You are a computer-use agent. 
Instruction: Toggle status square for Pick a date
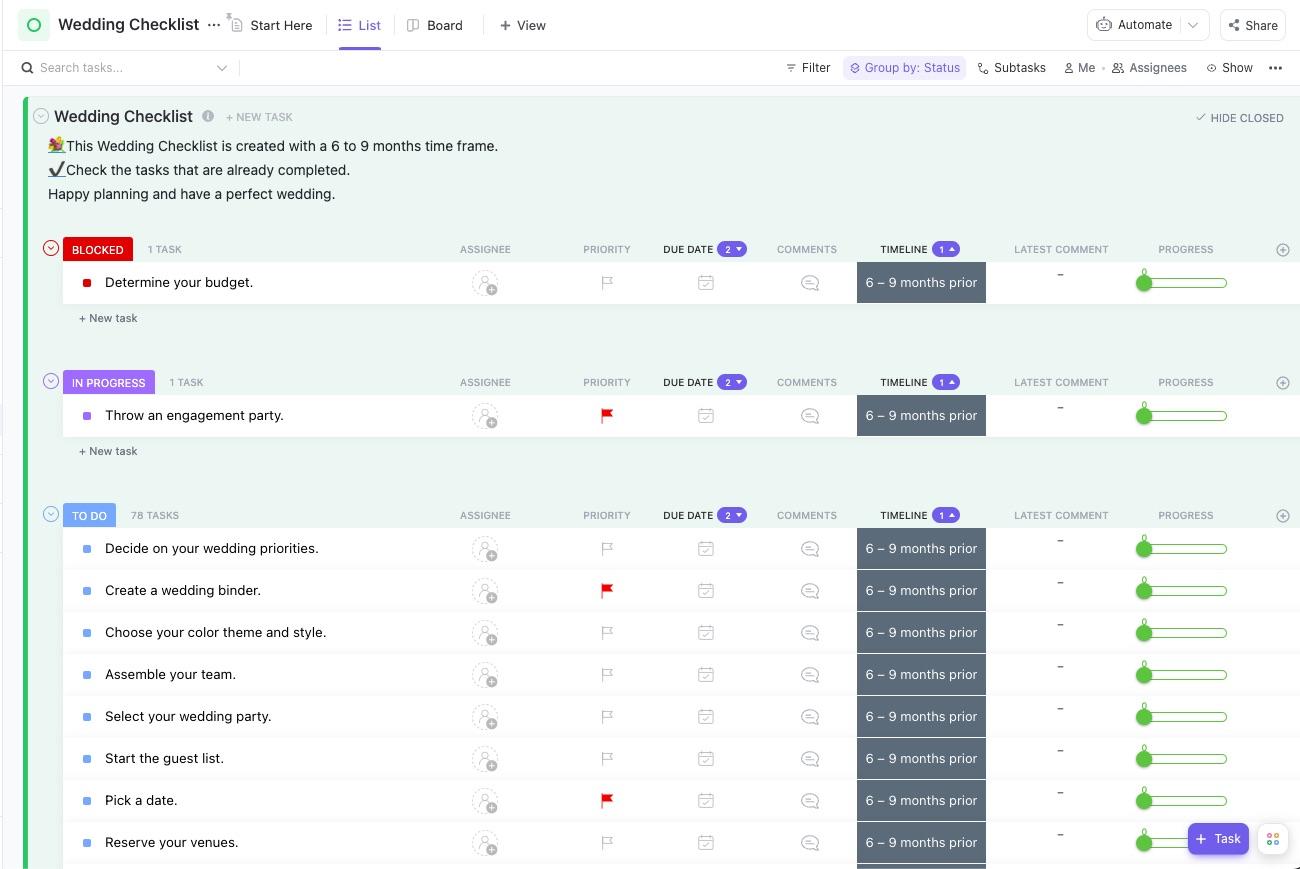(87, 801)
